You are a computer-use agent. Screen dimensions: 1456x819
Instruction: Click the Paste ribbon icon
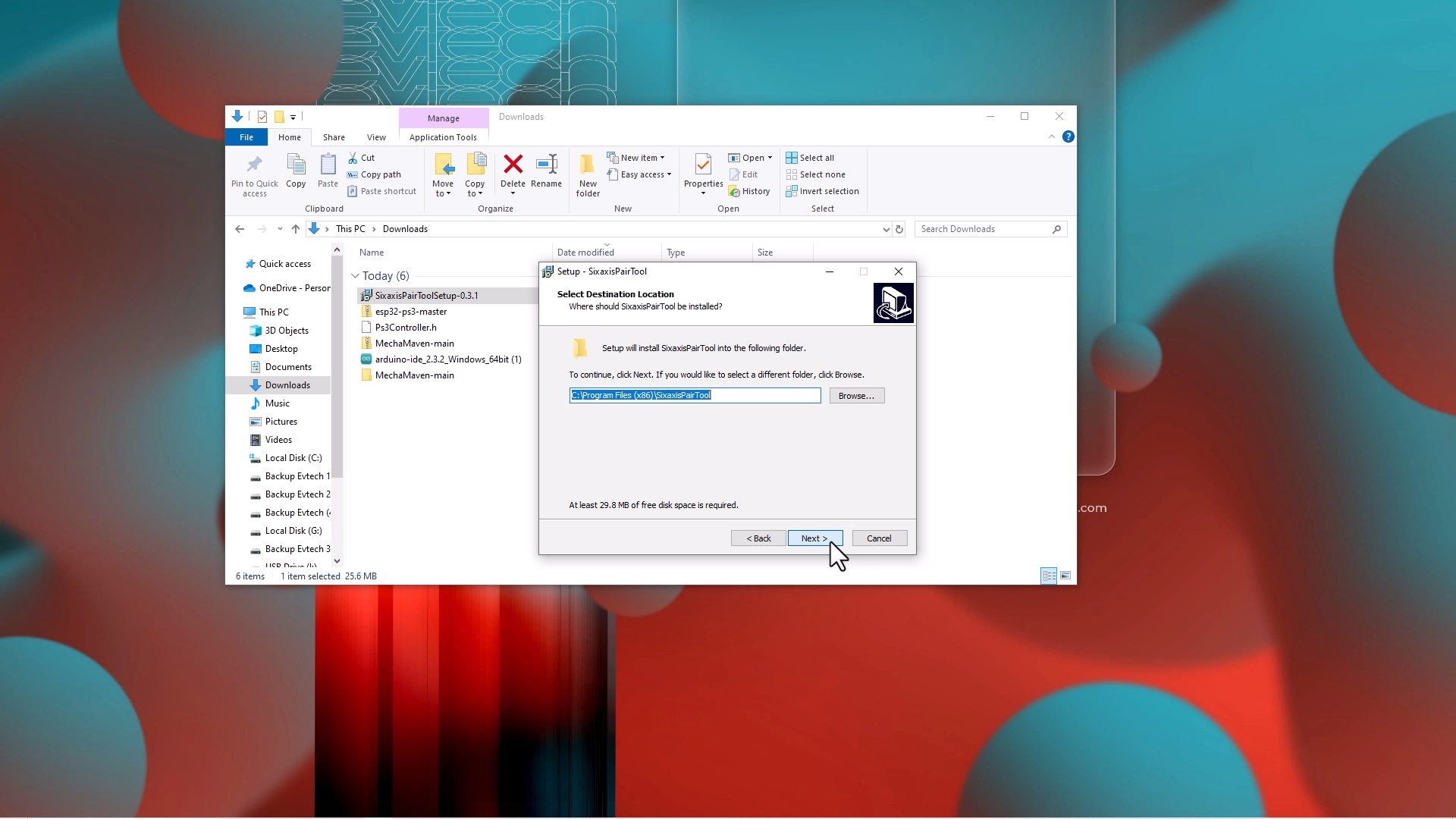[x=328, y=164]
